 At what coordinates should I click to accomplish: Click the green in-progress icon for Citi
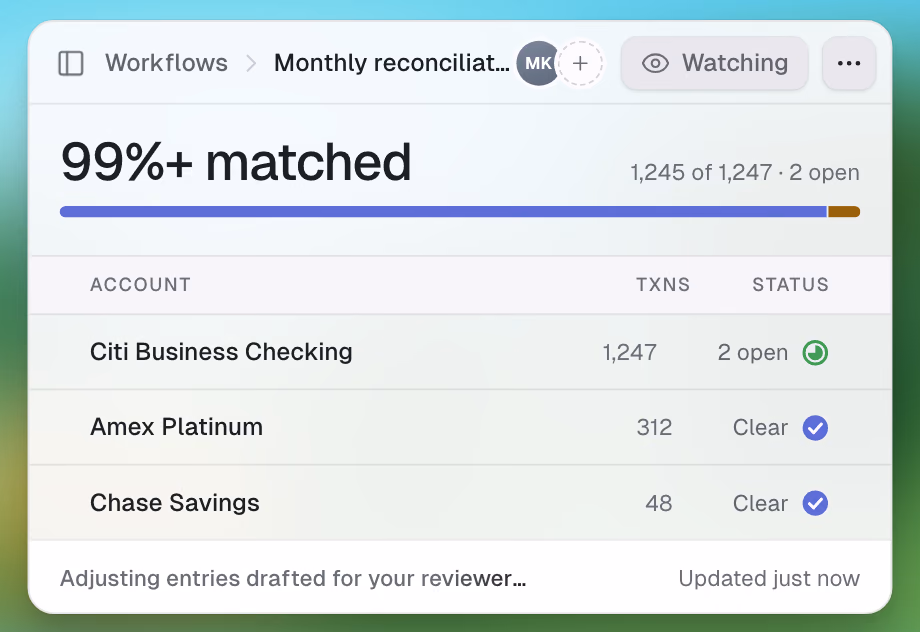pos(816,353)
